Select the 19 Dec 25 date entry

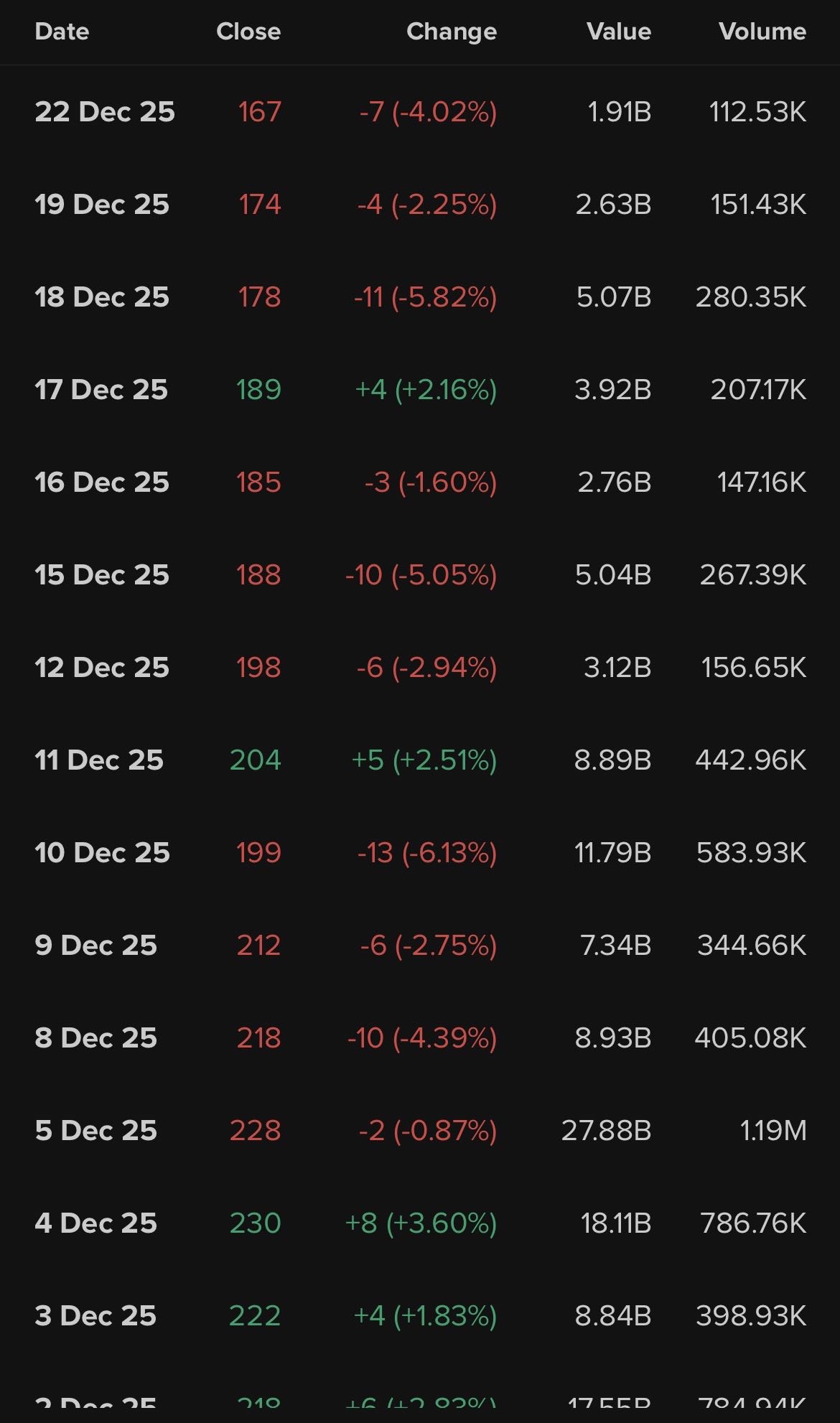[x=102, y=205]
